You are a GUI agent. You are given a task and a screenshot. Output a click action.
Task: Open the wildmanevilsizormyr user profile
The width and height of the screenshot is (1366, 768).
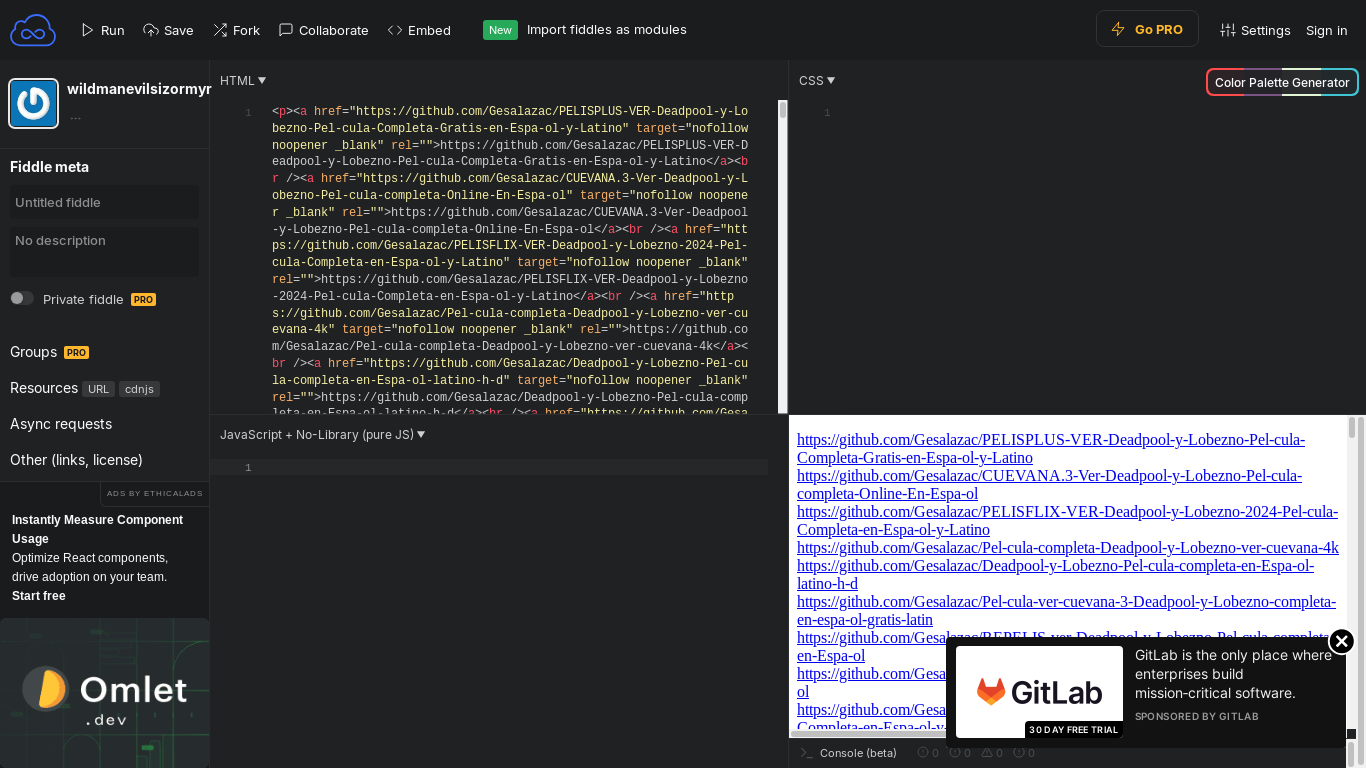click(x=139, y=89)
